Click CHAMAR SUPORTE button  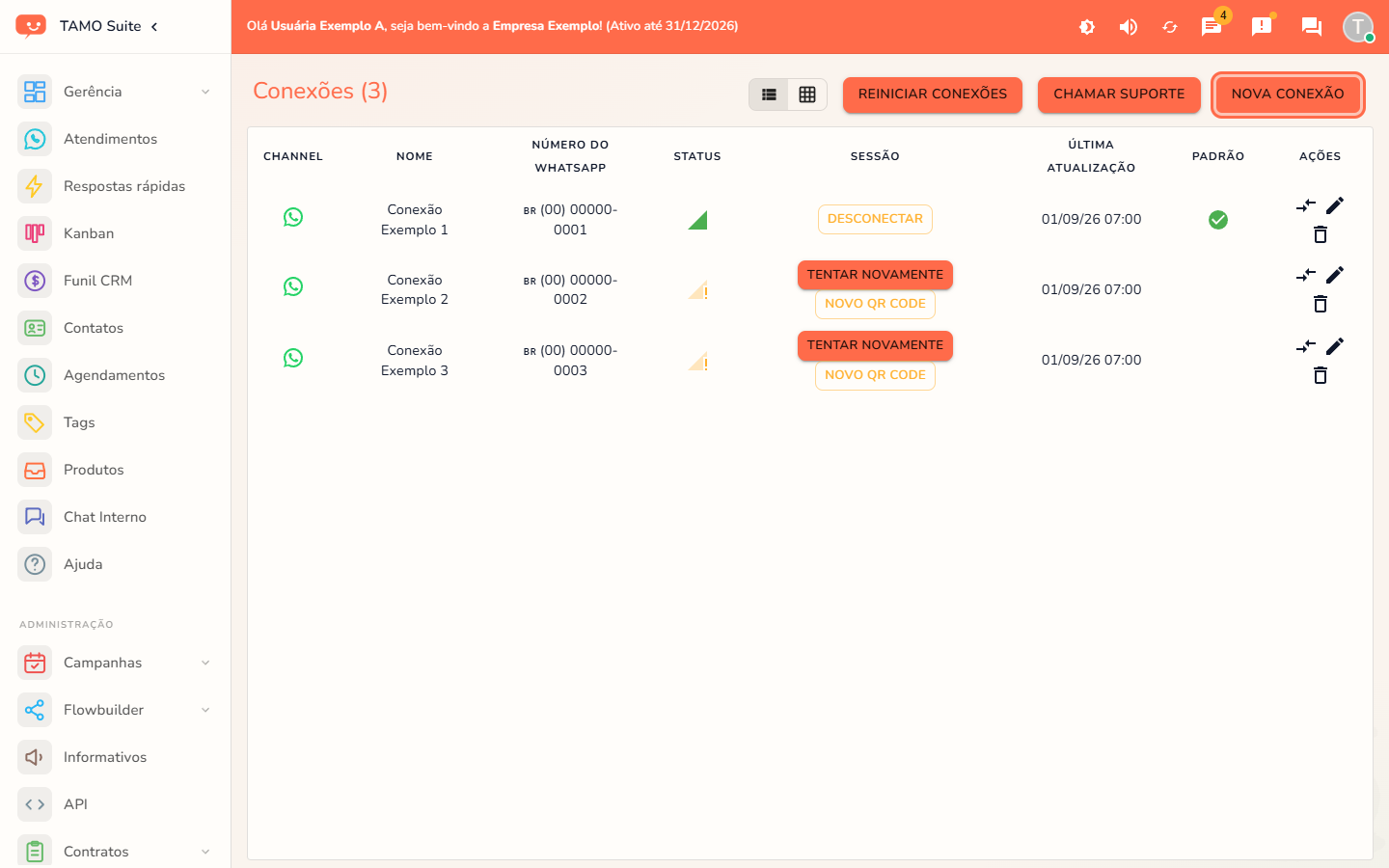(x=1119, y=95)
